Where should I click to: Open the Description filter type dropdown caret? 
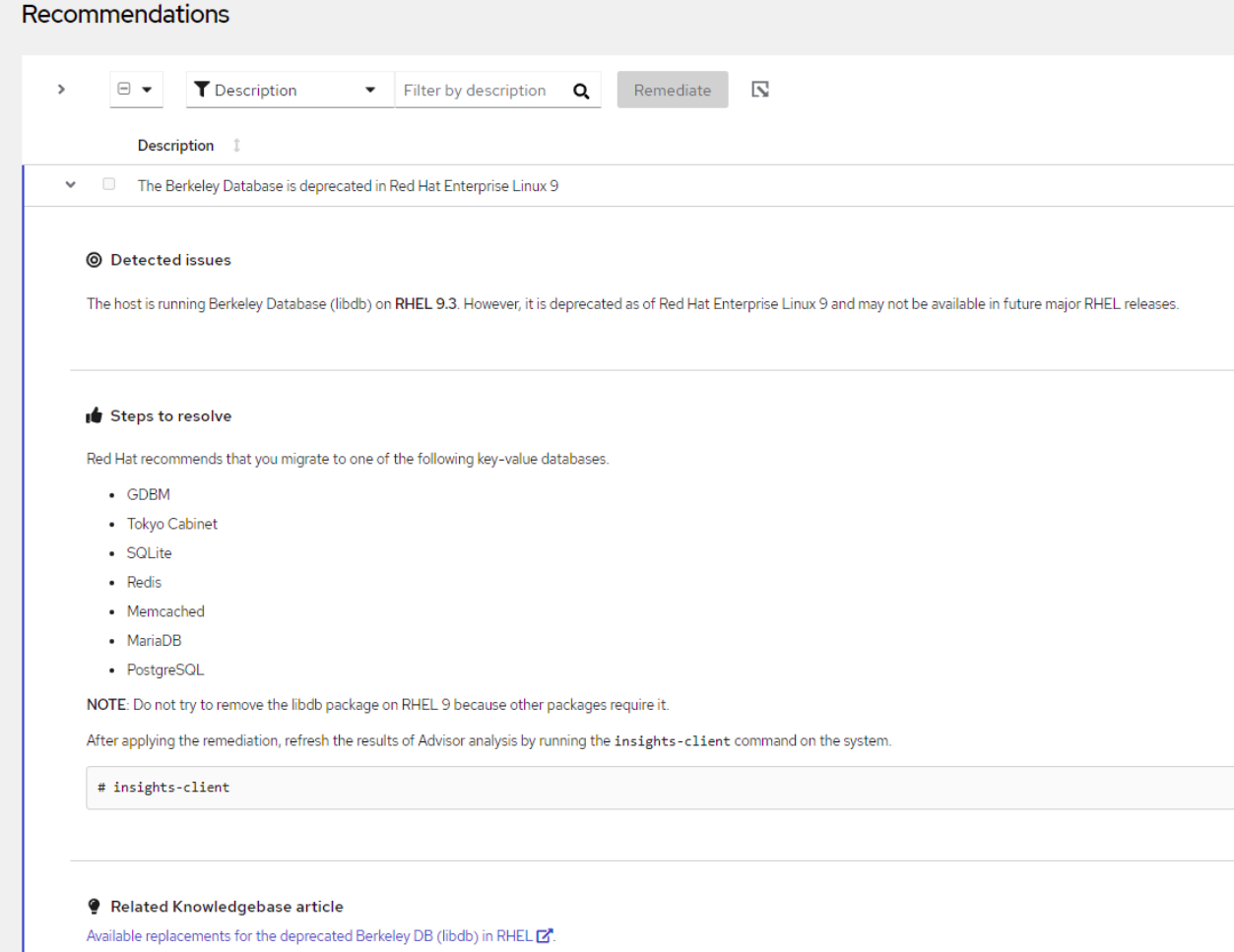(370, 90)
